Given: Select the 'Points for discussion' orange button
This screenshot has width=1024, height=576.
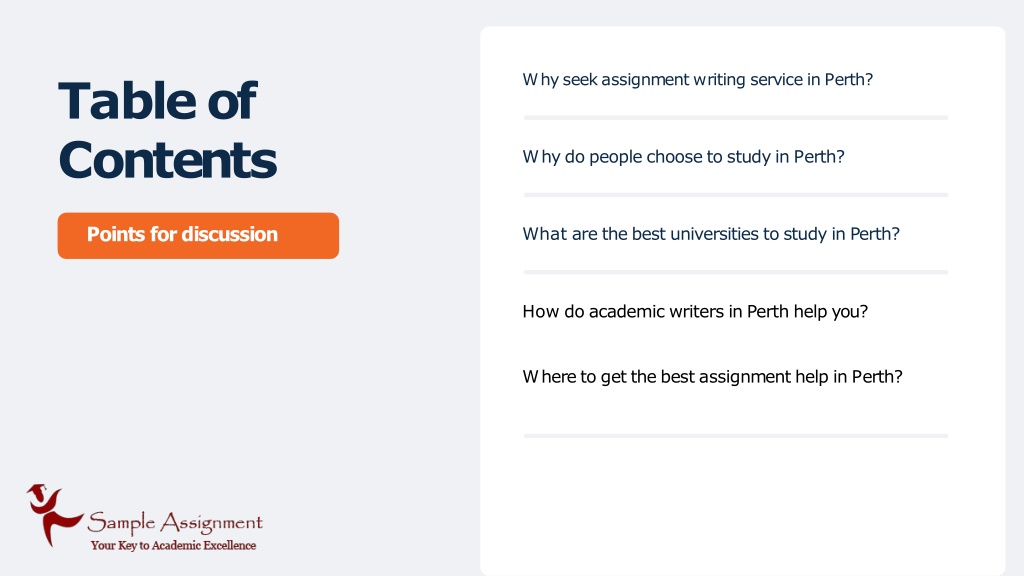Looking at the screenshot, I should point(198,235).
